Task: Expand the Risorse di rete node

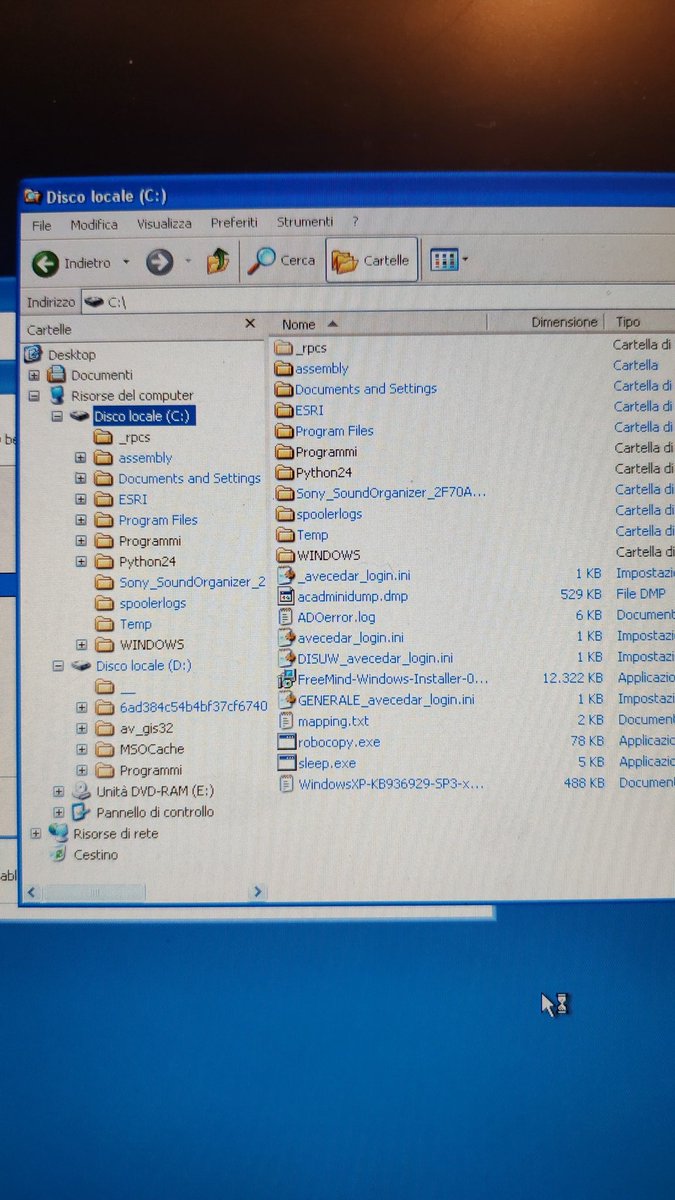Action: (x=35, y=834)
